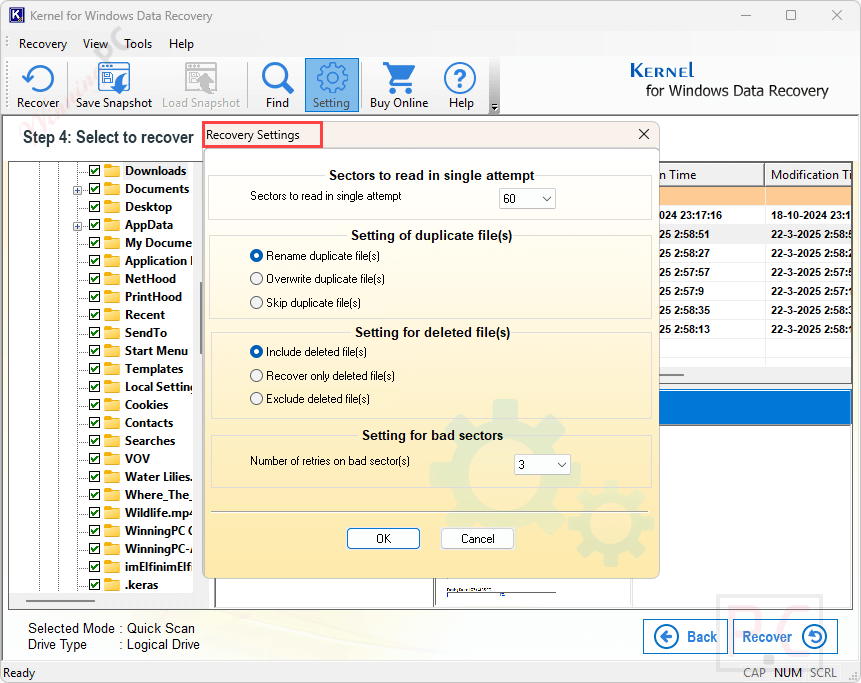
Task: Click the Cookies folder icon
Action: click(112, 405)
